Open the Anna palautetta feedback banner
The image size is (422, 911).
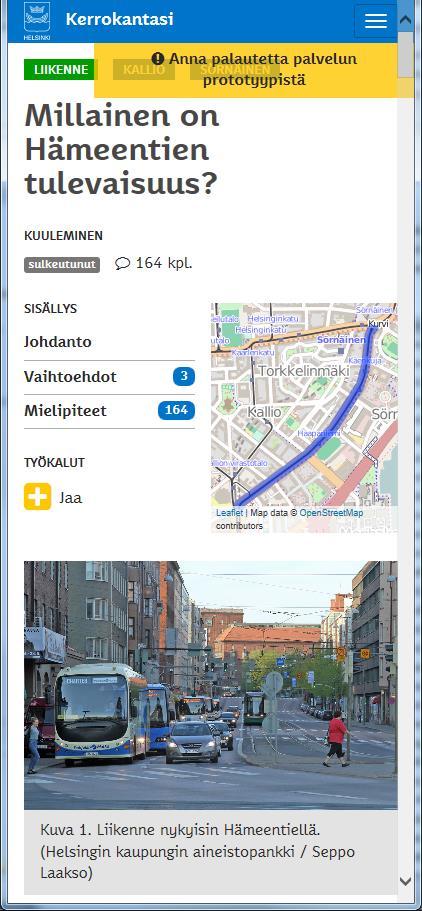253,69
